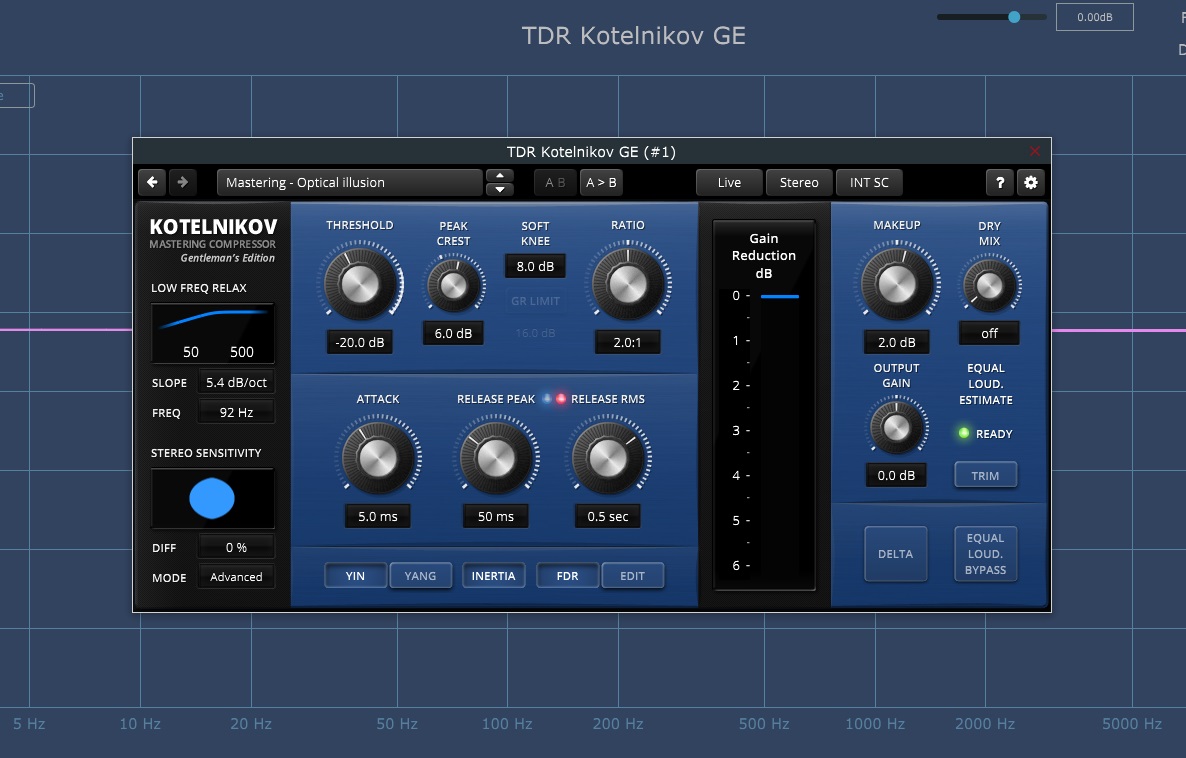Click the Dry Mix knob
1186x758 pixels.
989,285
